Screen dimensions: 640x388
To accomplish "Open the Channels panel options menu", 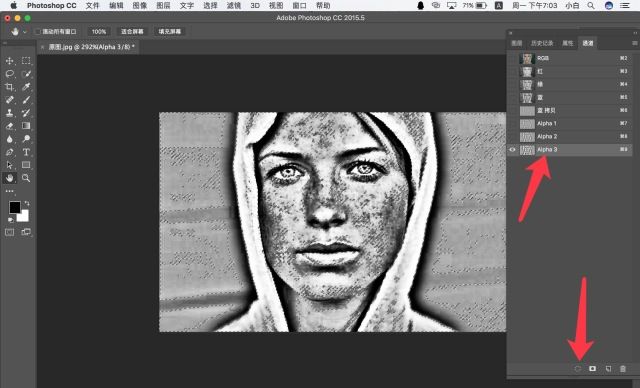I will click(x=634, y=43).
